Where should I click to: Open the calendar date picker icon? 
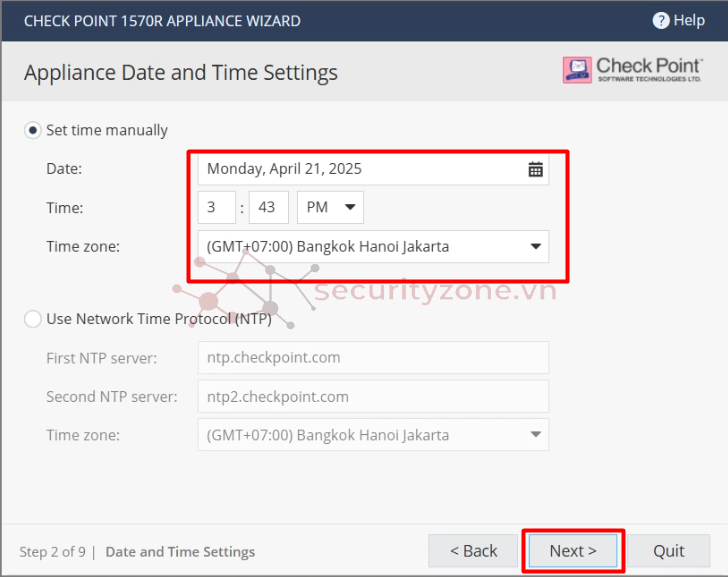pyautogui.click(x=535, y=169)
